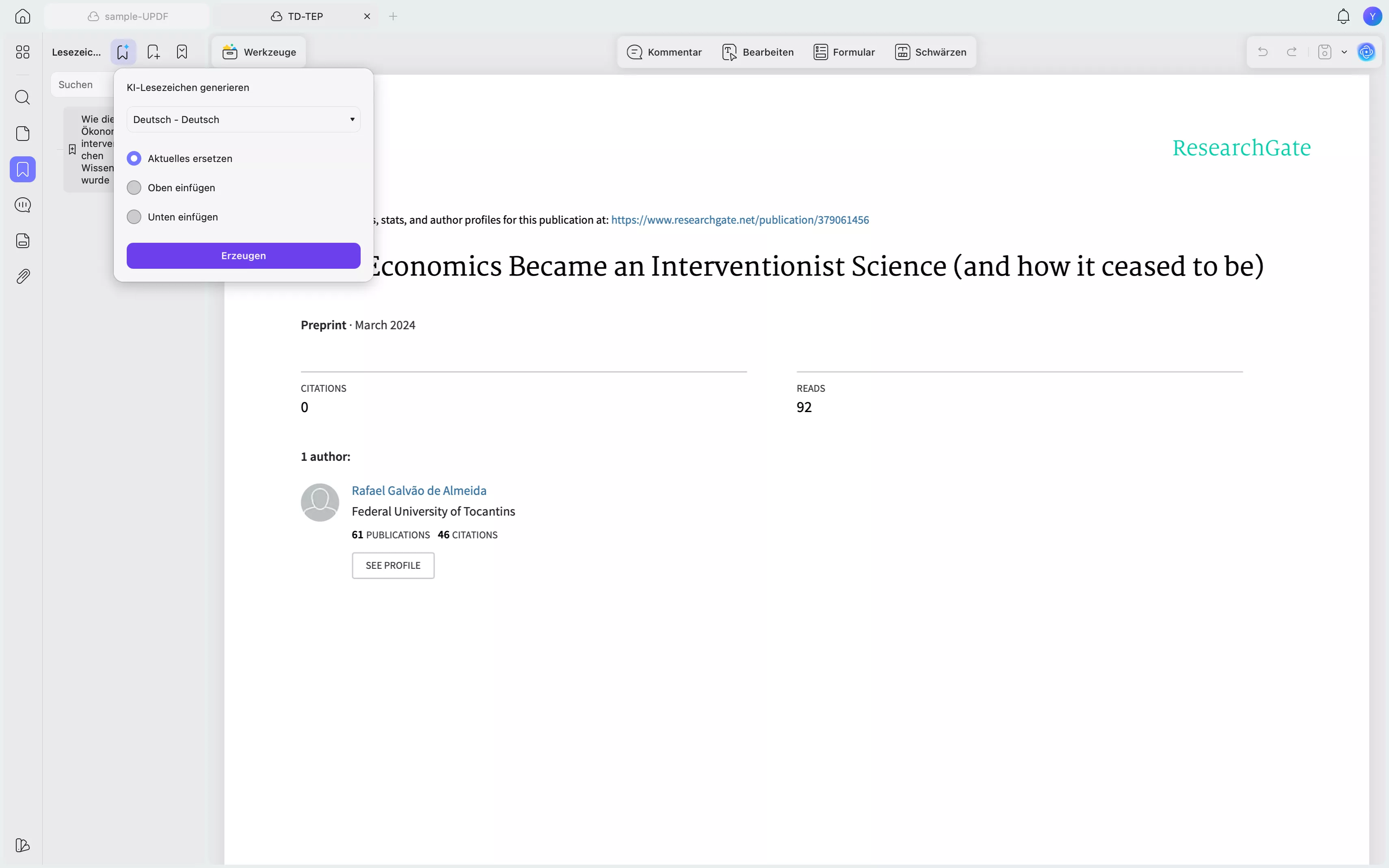Select 'Unten einfügen' radio option
Screen dimensions: 1389x868
pos(134,217)
